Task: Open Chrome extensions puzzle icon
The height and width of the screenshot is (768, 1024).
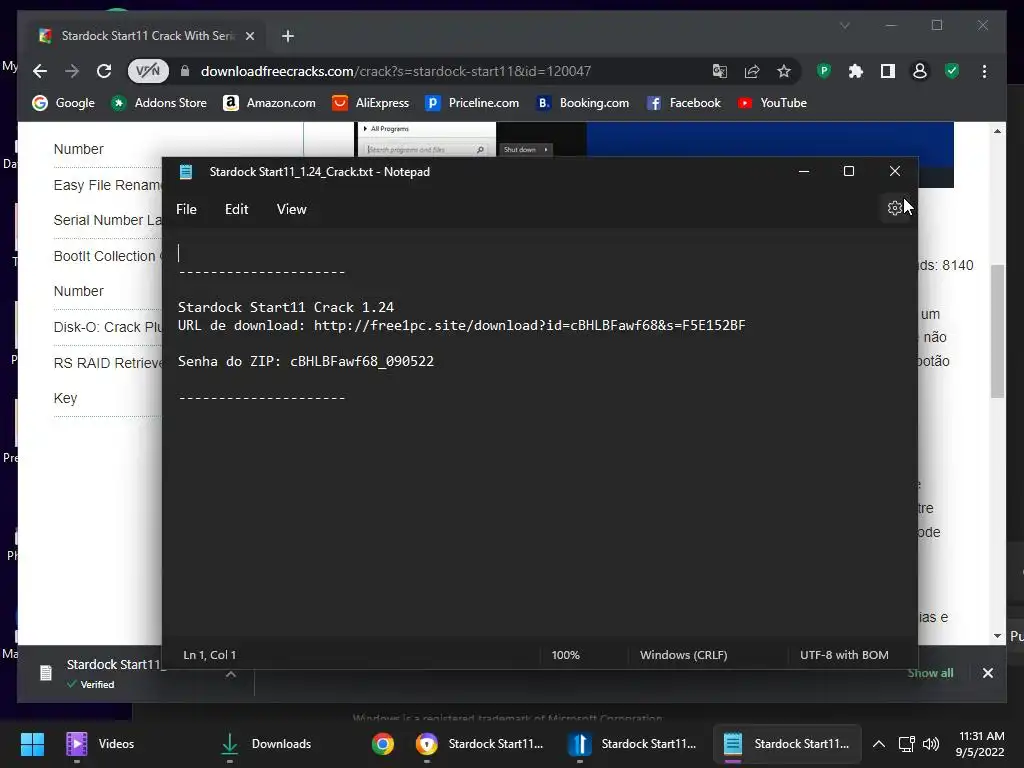Action: [x=856, y=71]
